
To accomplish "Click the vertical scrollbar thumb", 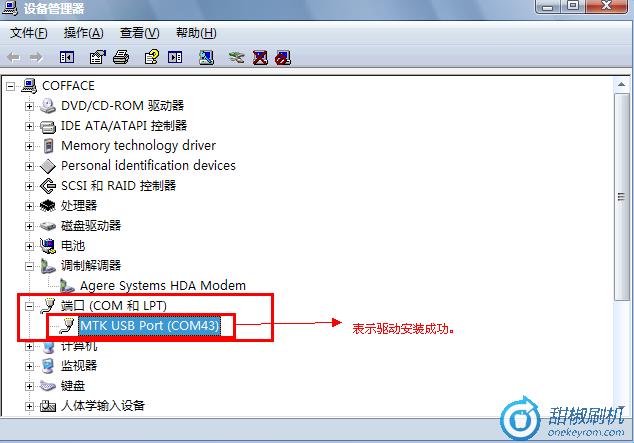I will point(621,197).
